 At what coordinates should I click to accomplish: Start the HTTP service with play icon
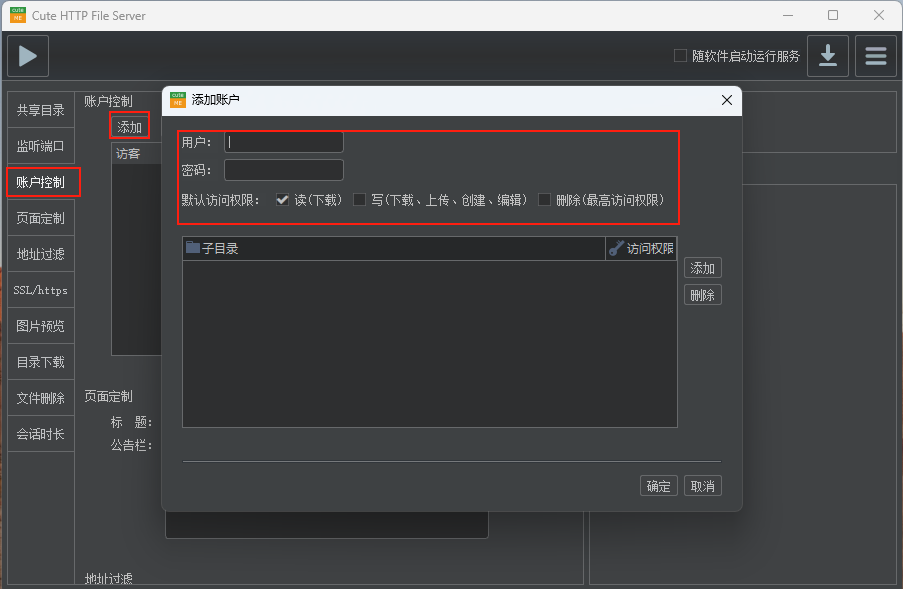point(26,56)
